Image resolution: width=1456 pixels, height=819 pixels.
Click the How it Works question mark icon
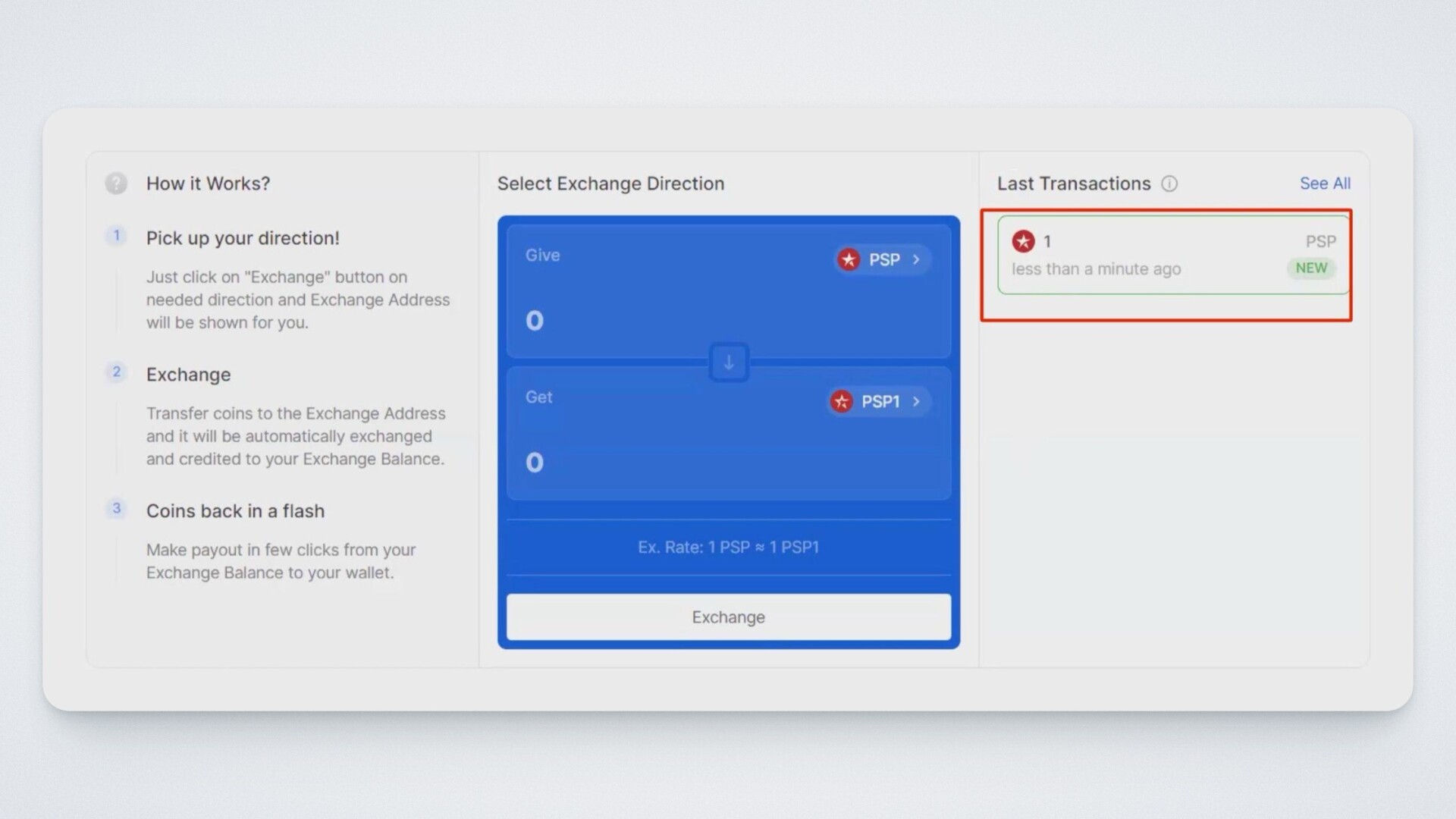[116, 184]
